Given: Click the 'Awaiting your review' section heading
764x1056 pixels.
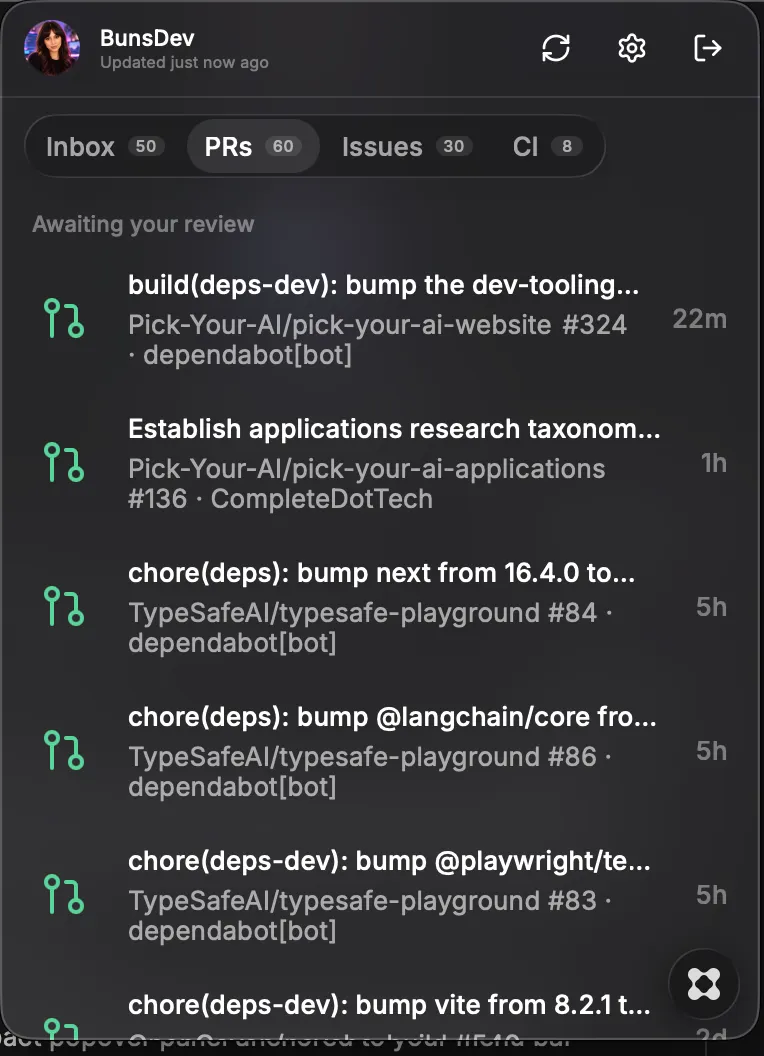Looking at the screenshot, I should point(144,224).
